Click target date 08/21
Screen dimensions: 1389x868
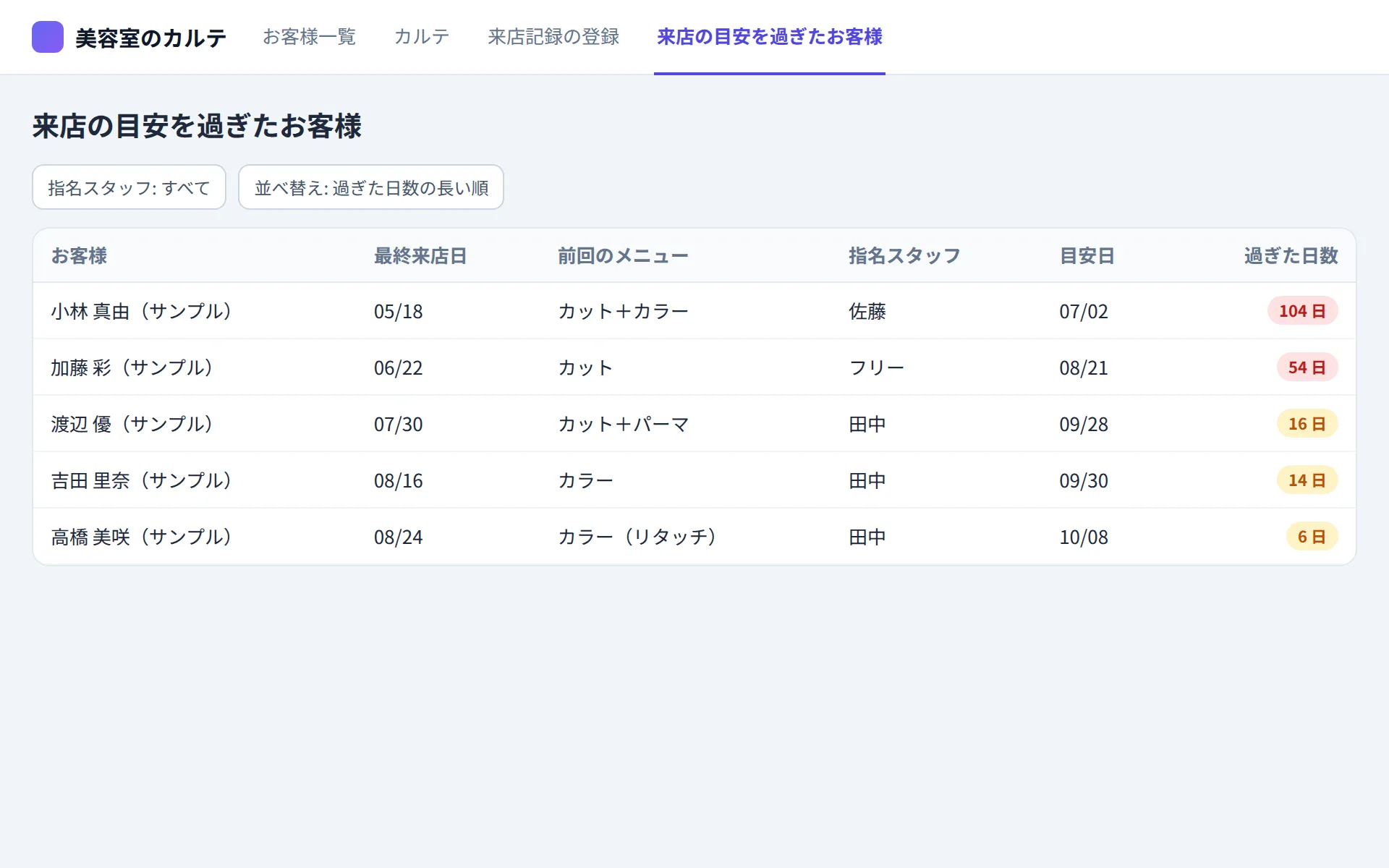pyautogui.click(x=1084, y=368)
